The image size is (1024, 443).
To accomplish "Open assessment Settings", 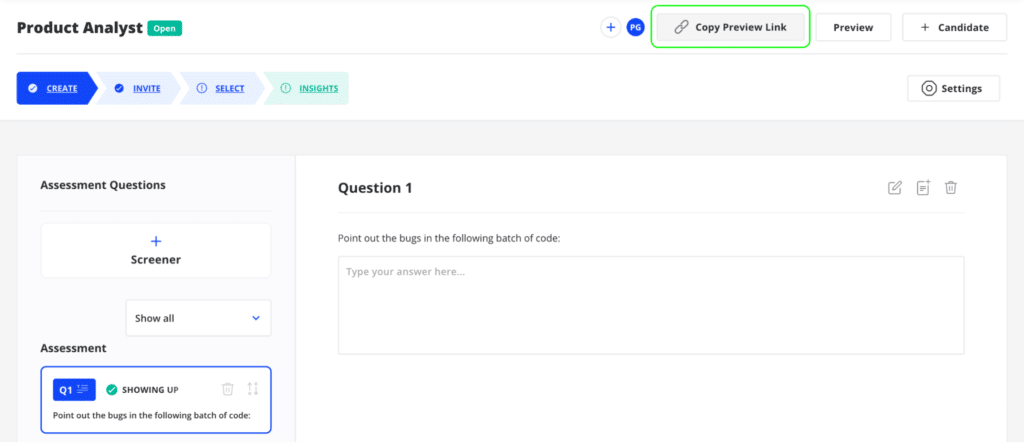I will [953, 88].
